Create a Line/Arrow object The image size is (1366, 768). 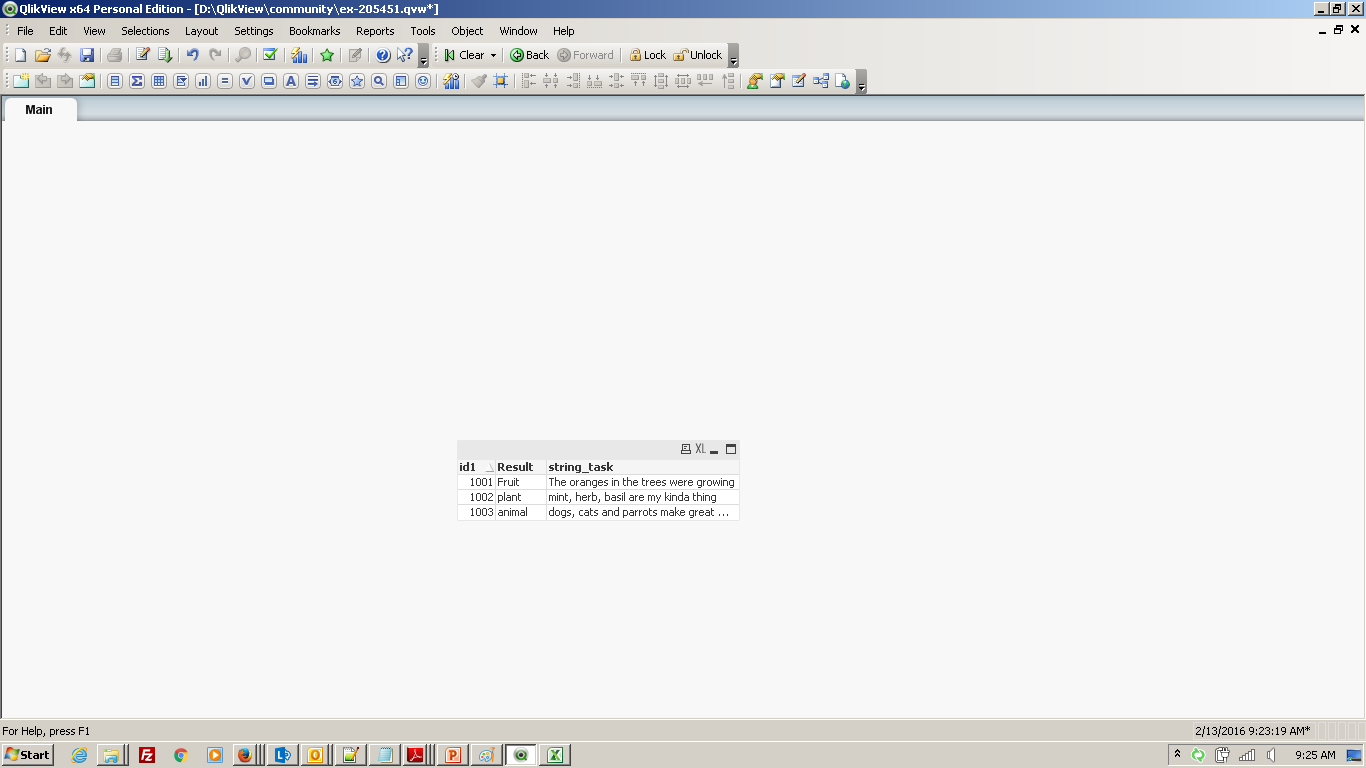tap(313, 81)
